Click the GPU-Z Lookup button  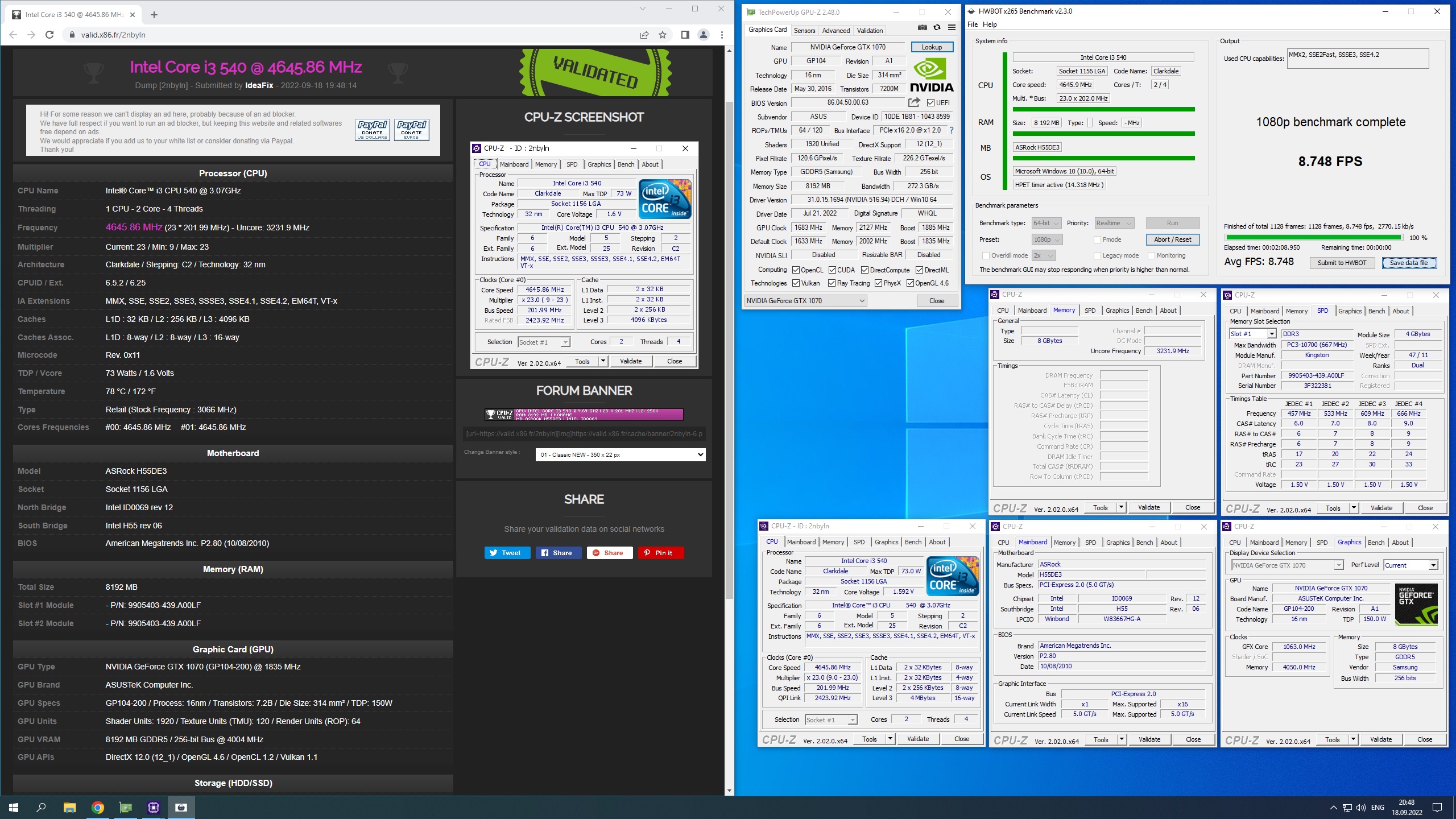click(x=932, y=47)
